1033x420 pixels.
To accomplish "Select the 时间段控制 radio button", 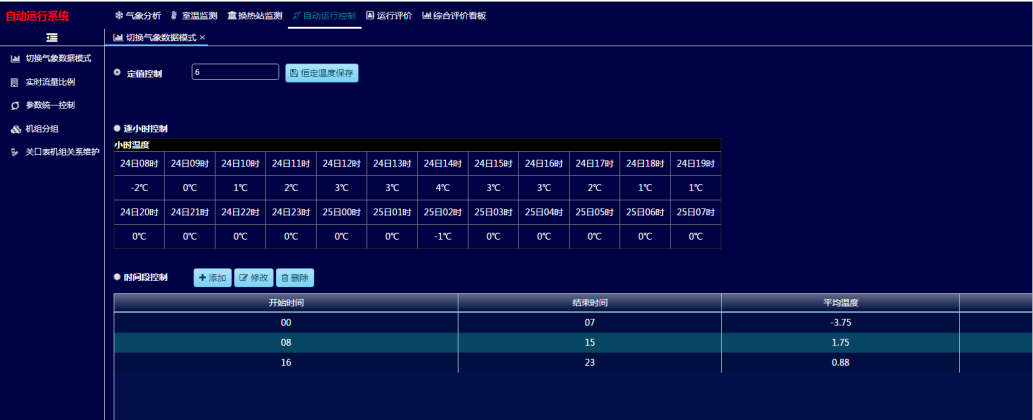I will tap(117, 277).
